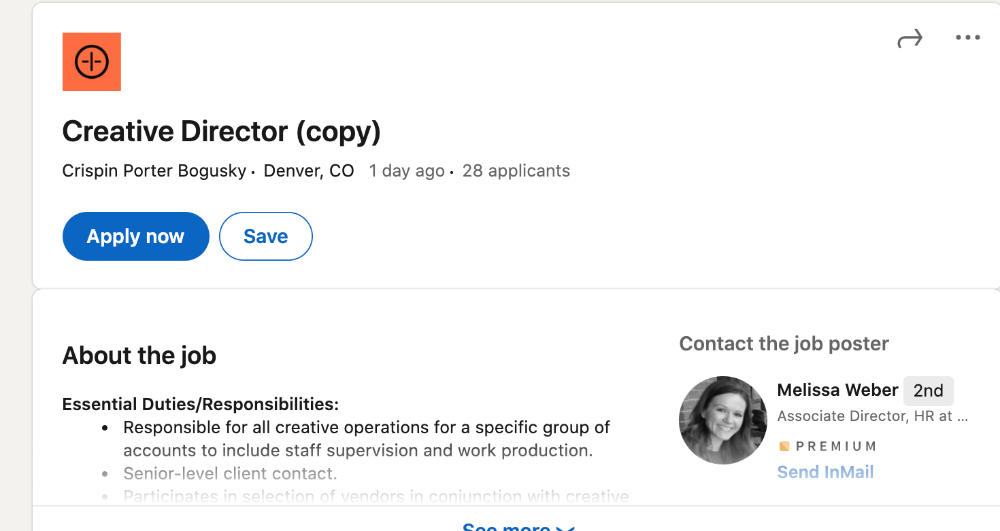Click the 28 applicants text
The height and width of the screenshot is (531, 1000).
[x=516, y=171]
